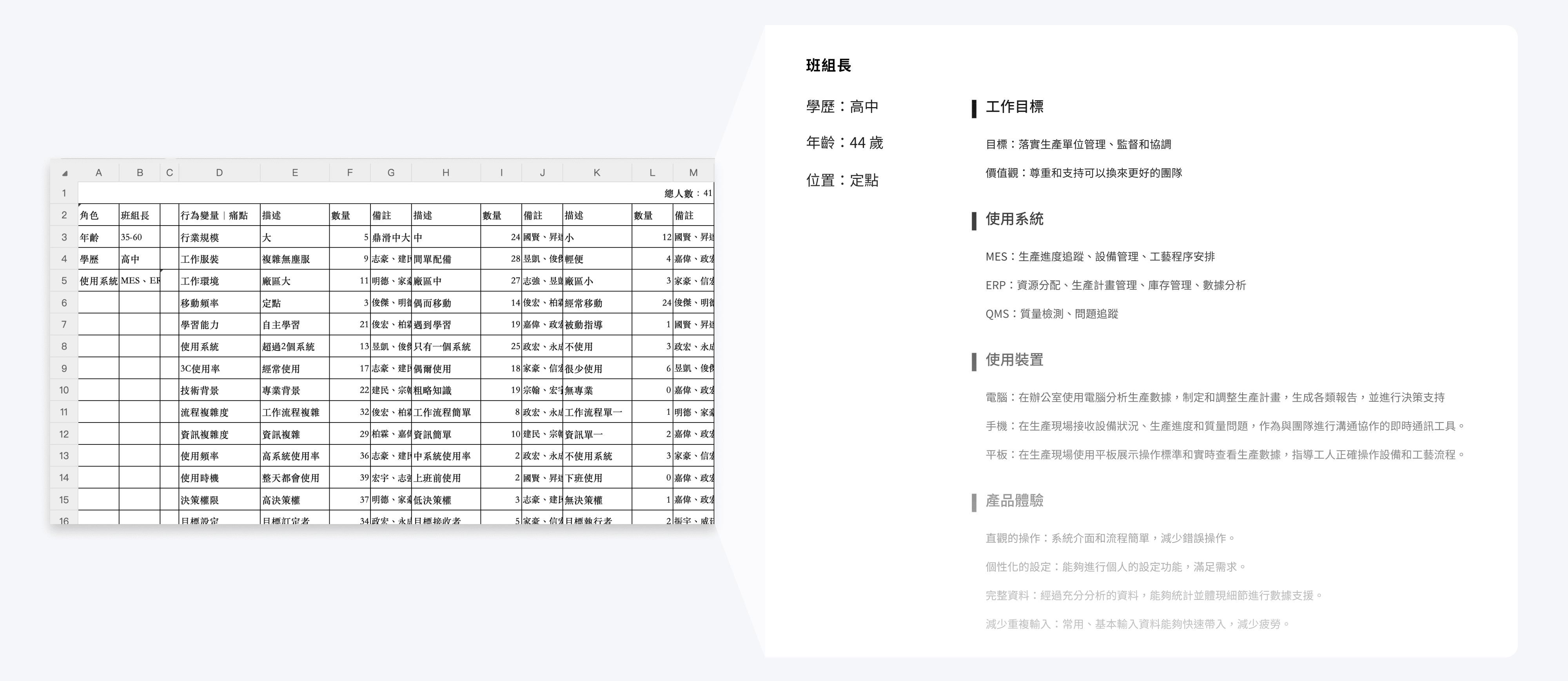Click the 工作目標 section heading

(1014, 107)
